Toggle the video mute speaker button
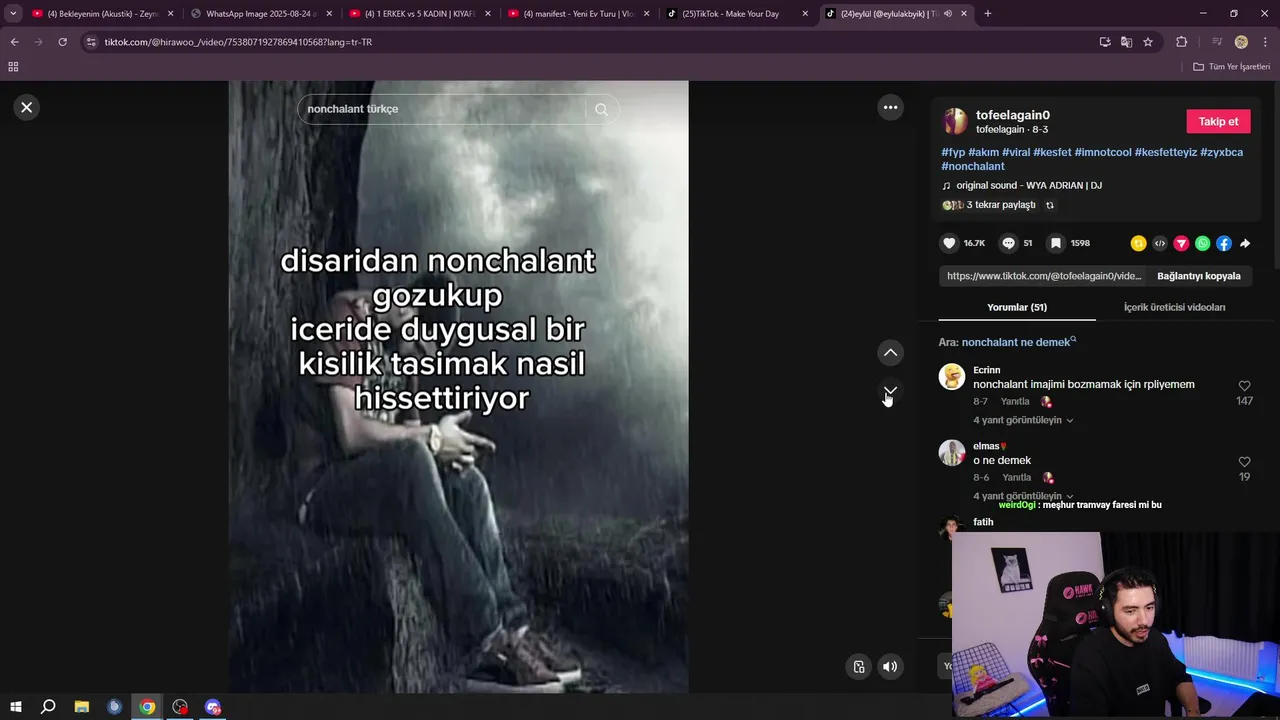Viewport: 1280px width, 720px height. point(890,667)
